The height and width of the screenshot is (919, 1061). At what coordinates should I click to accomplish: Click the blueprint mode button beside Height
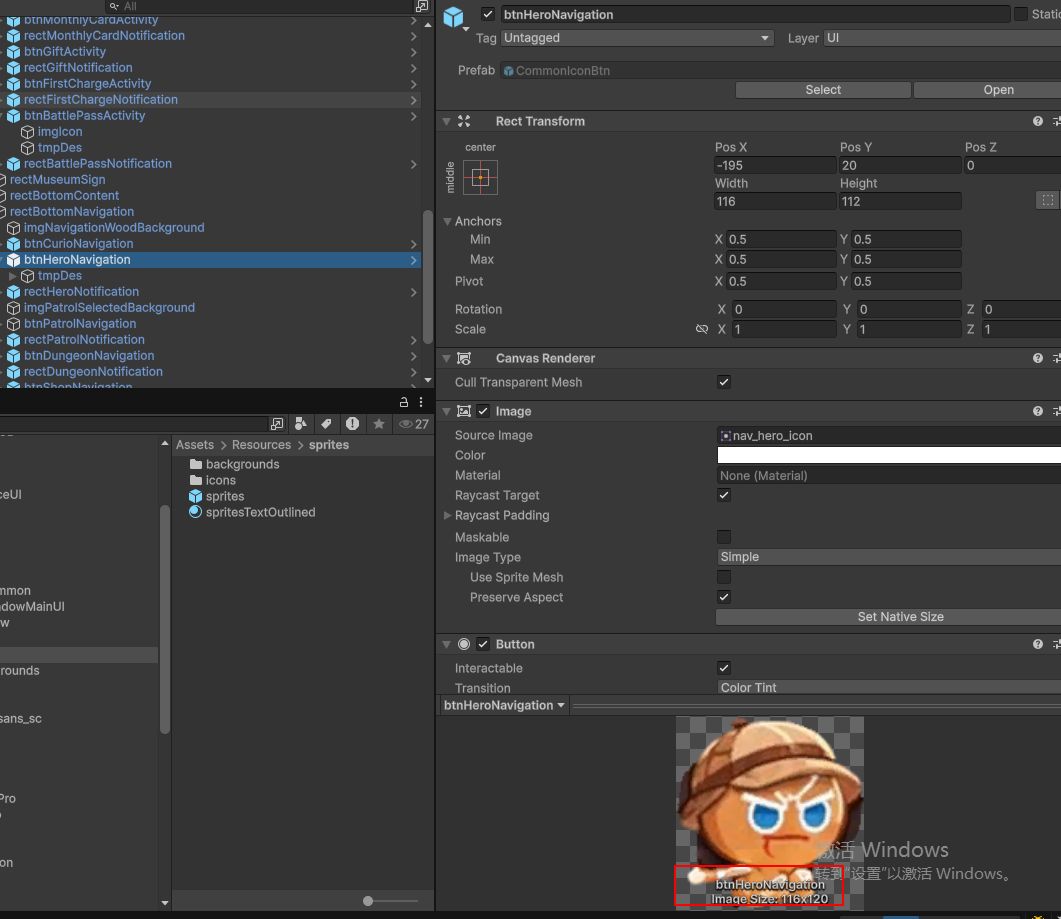[x=1047, y=200]
